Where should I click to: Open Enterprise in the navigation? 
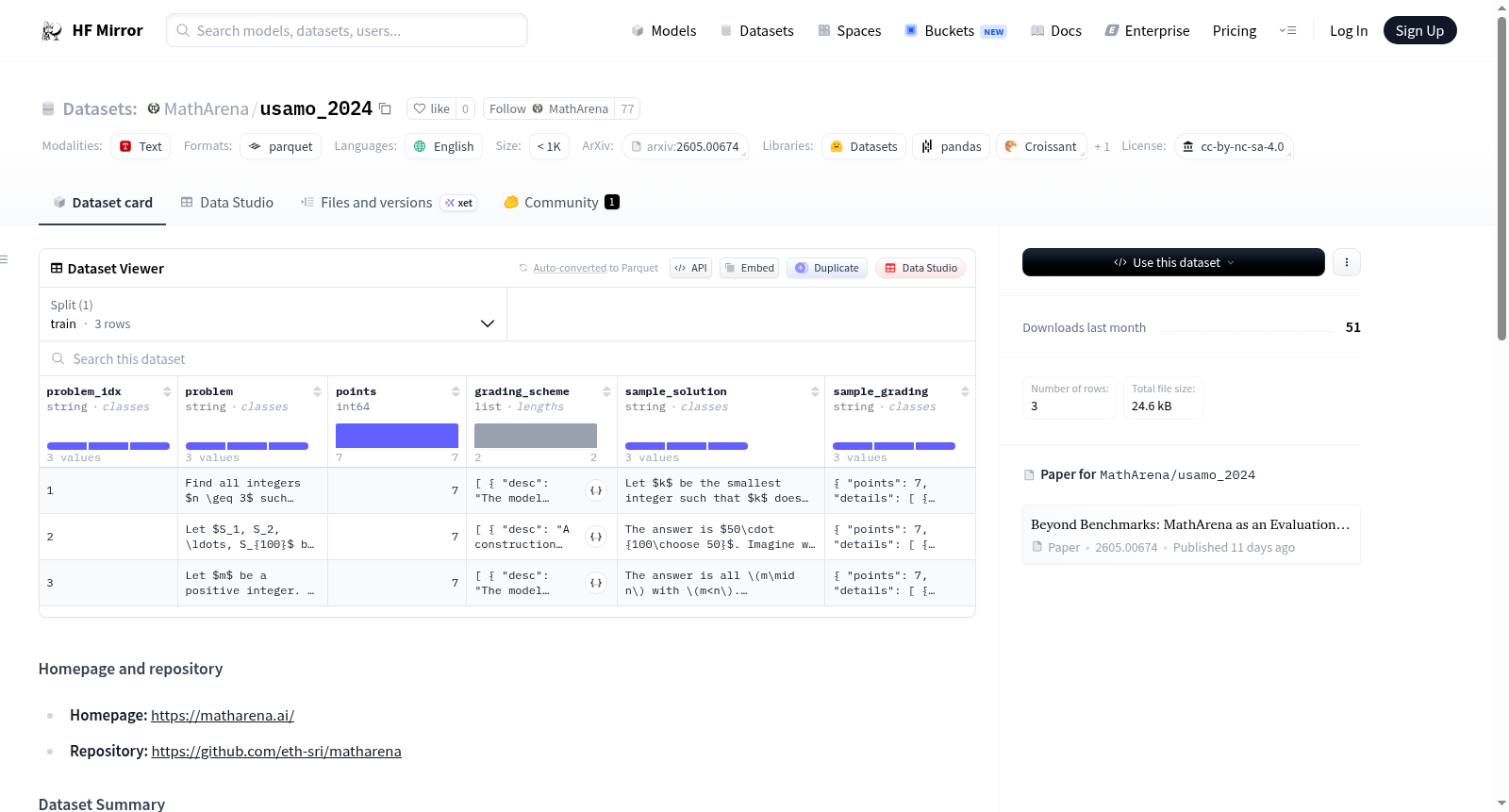pyautogui.click(x=1147, y=31)
